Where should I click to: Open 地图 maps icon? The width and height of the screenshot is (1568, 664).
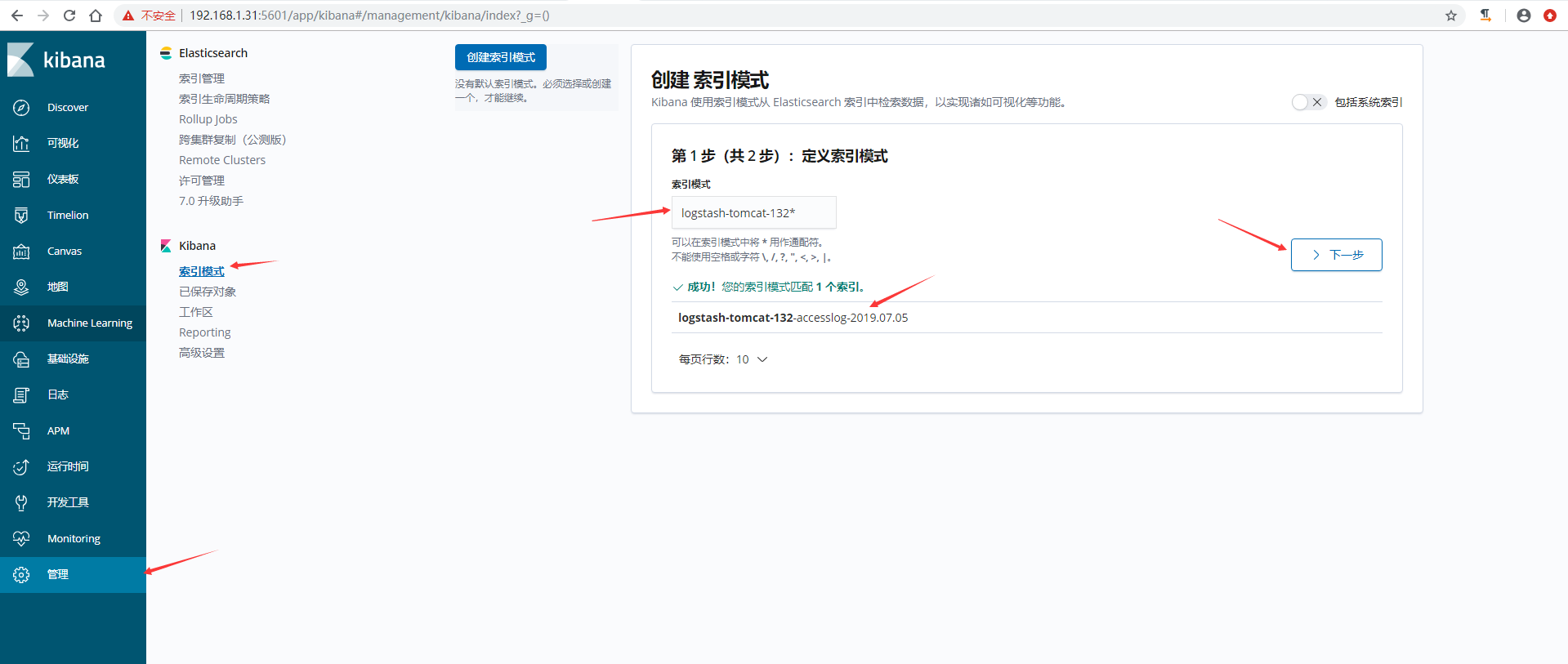(21, 287)
